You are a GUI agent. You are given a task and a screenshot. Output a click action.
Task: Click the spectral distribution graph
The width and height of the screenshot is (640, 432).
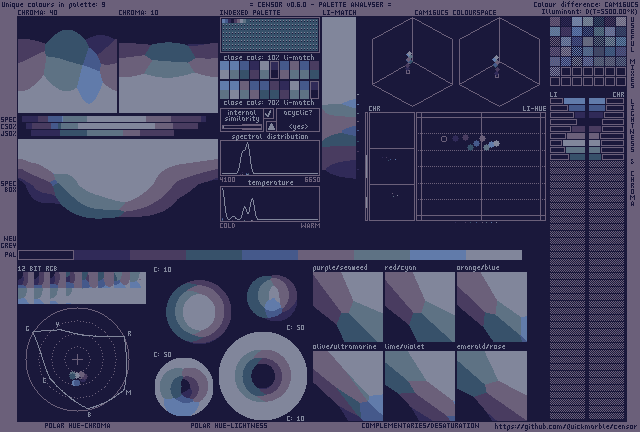coord(270,158)
